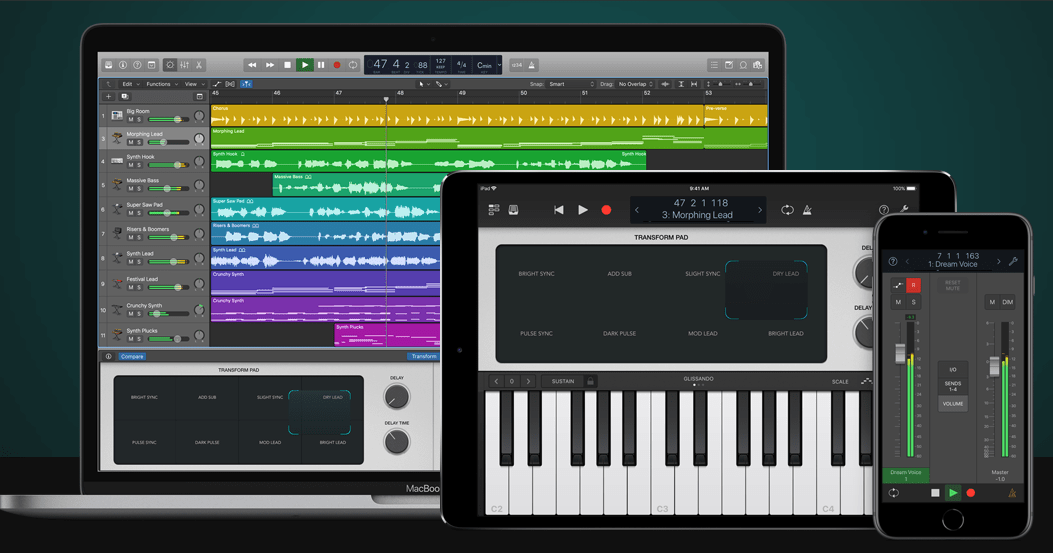This screenshot has width=1053, height=553.
Task: Adjust the Festival Lead volume slider
Action: [x=169, y=288]
